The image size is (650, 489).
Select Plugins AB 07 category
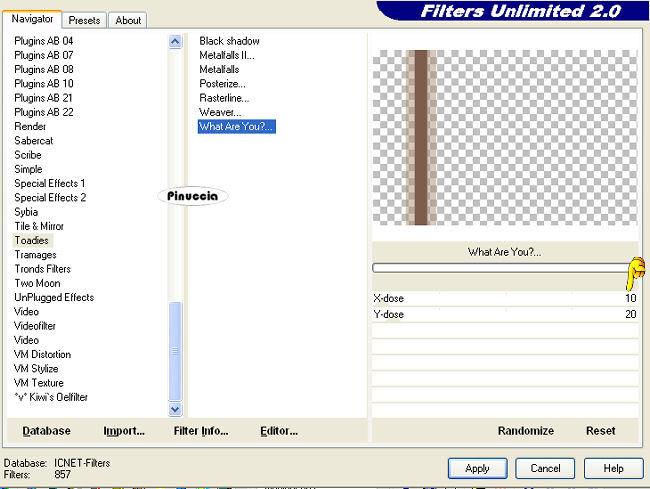44,55
